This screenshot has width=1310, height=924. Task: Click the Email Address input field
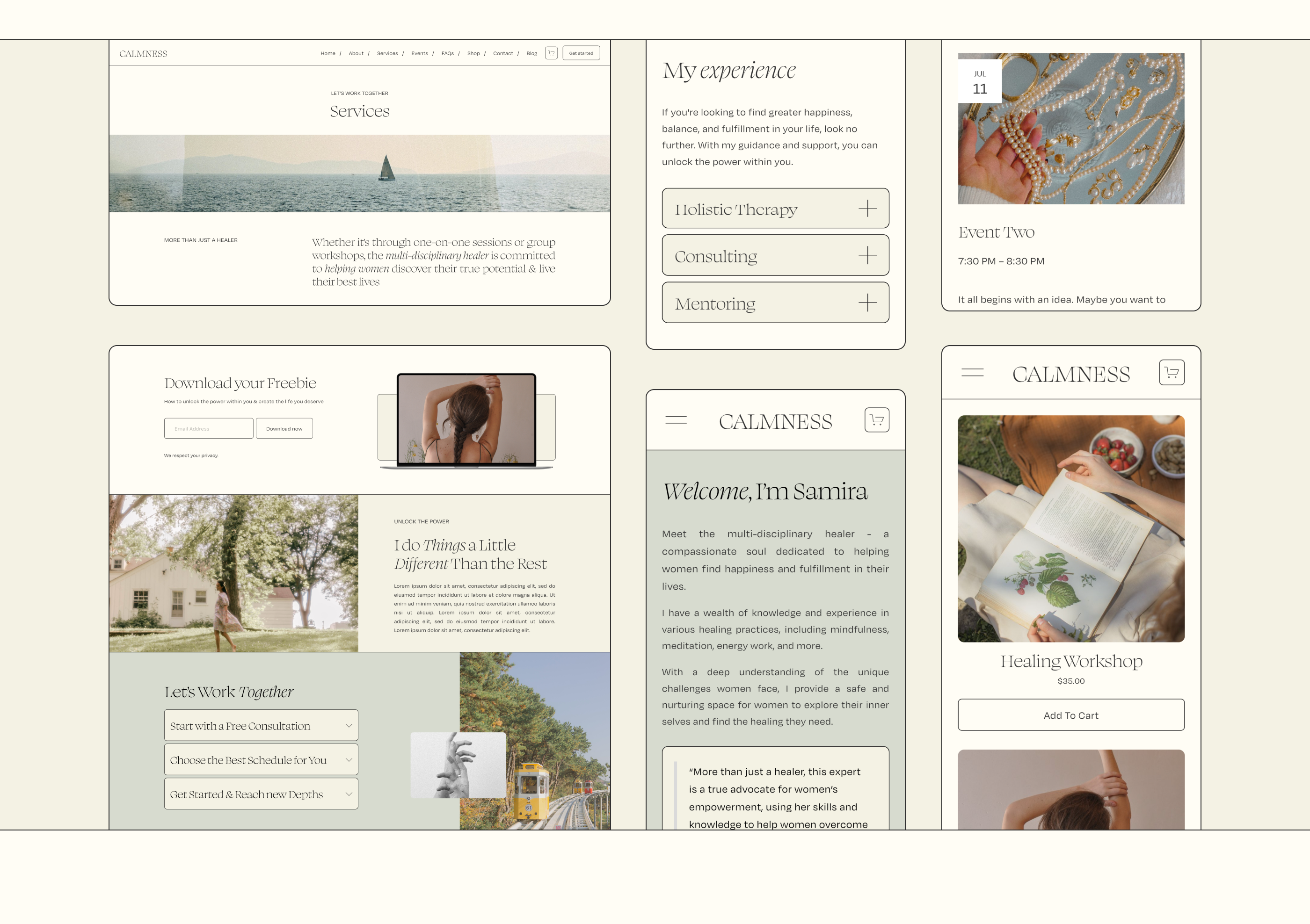click(x=208, y=428)
